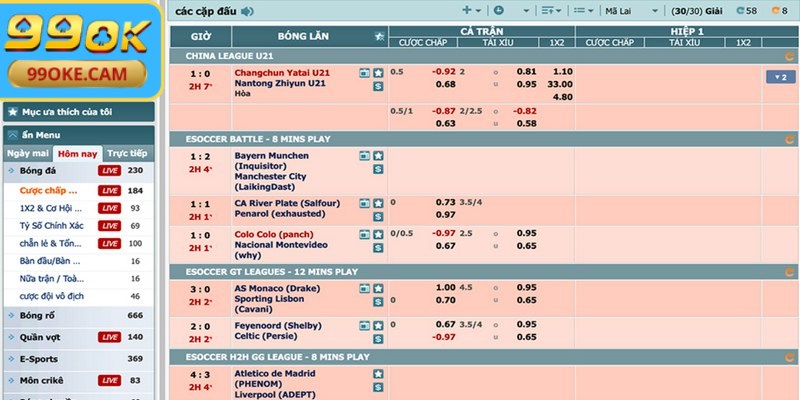
Task: Bet Changchun Yatai U21 handicap odds -0.92
Action: click(x=443, y=72)
